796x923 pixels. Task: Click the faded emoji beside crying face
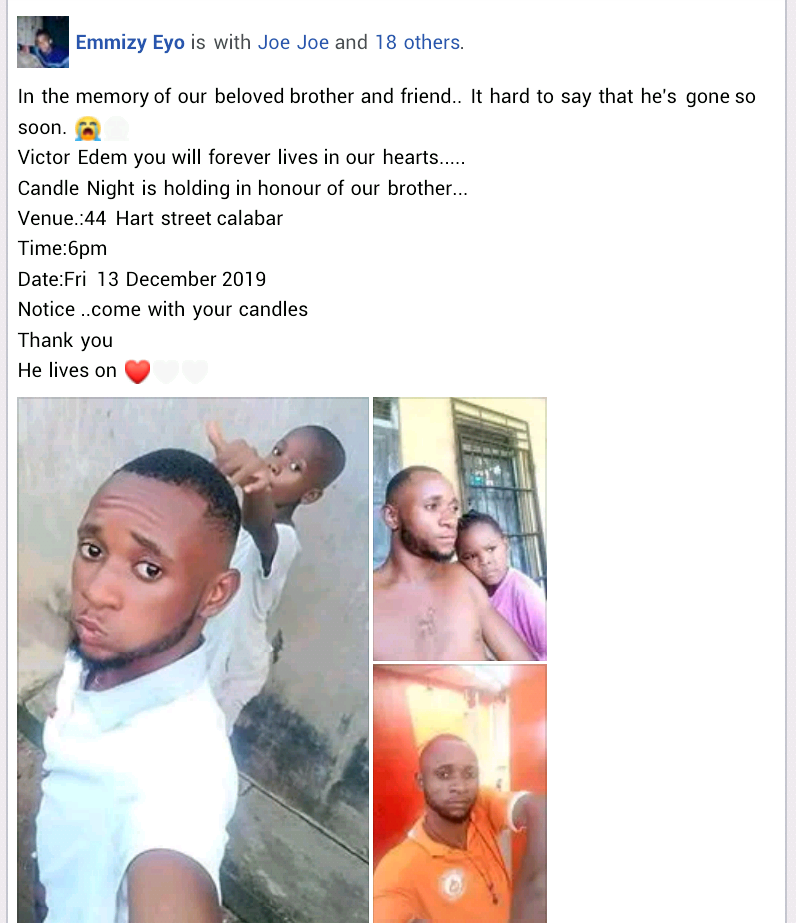coord(117,128)
